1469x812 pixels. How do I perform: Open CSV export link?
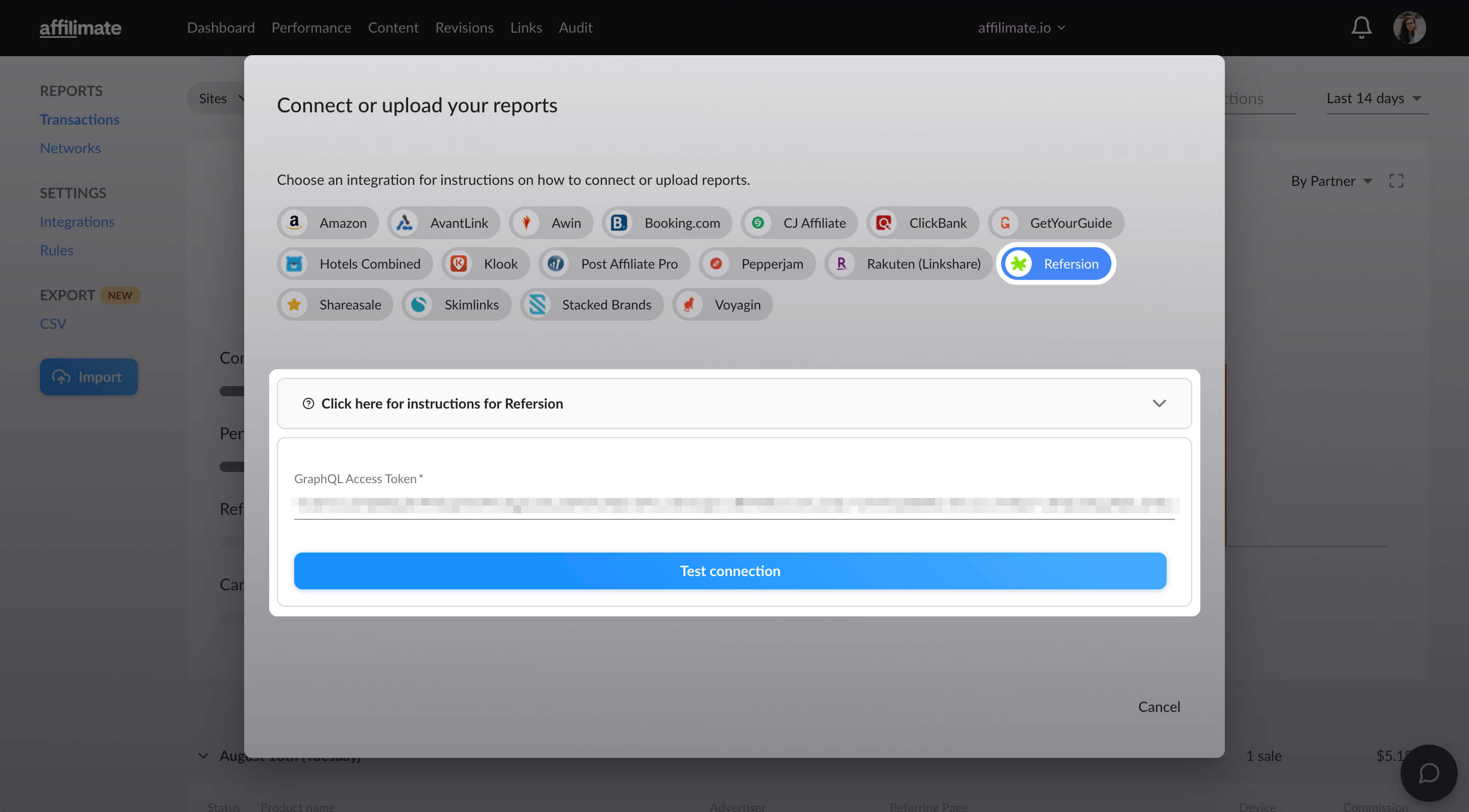click(53, 323)
